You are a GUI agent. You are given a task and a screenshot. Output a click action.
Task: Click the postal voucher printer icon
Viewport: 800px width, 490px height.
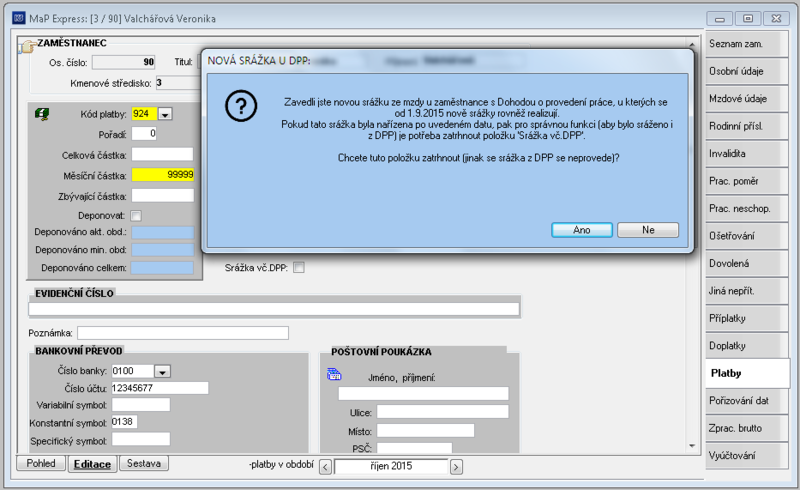[334, 375]
